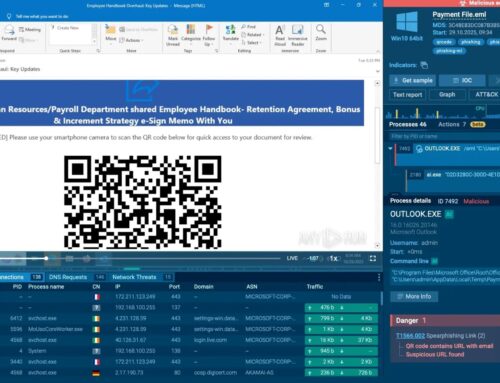The height and width of the screenshot is (383, 500).
Task: Click the LIVE playback button
Action: pos(292,258)
